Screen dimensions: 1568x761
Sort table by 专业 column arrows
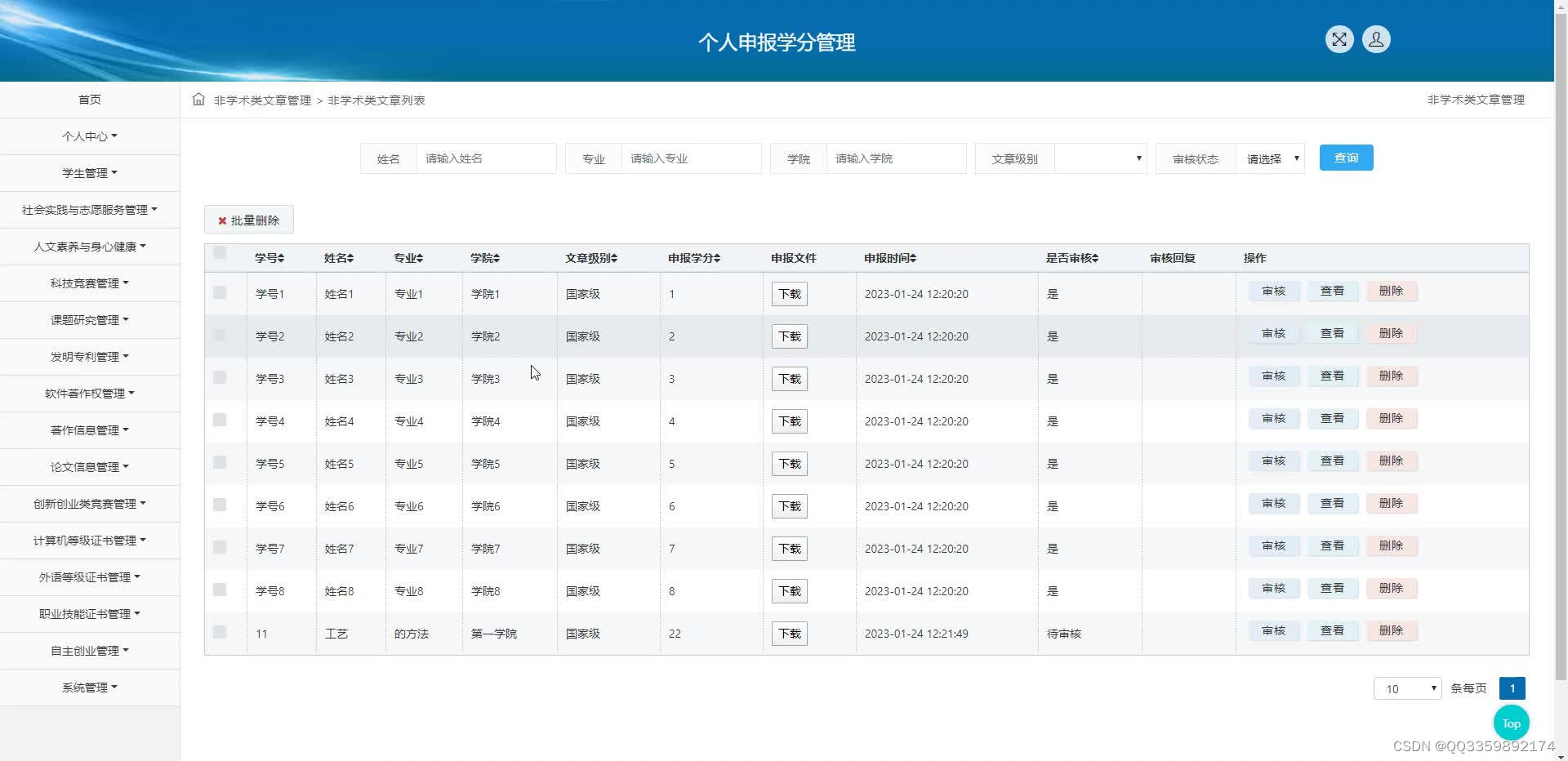pyautogui.click(x=420, y=258)
